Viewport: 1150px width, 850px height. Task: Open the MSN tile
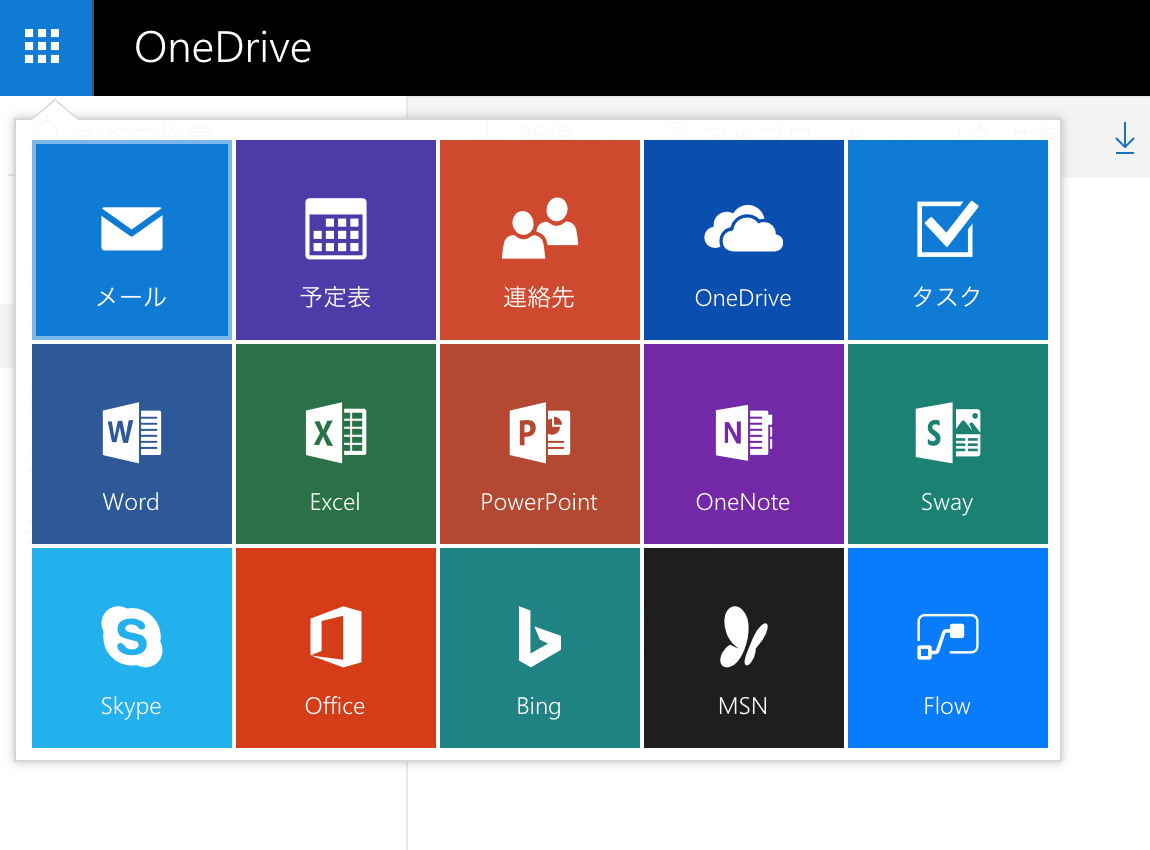pos(744,648)
